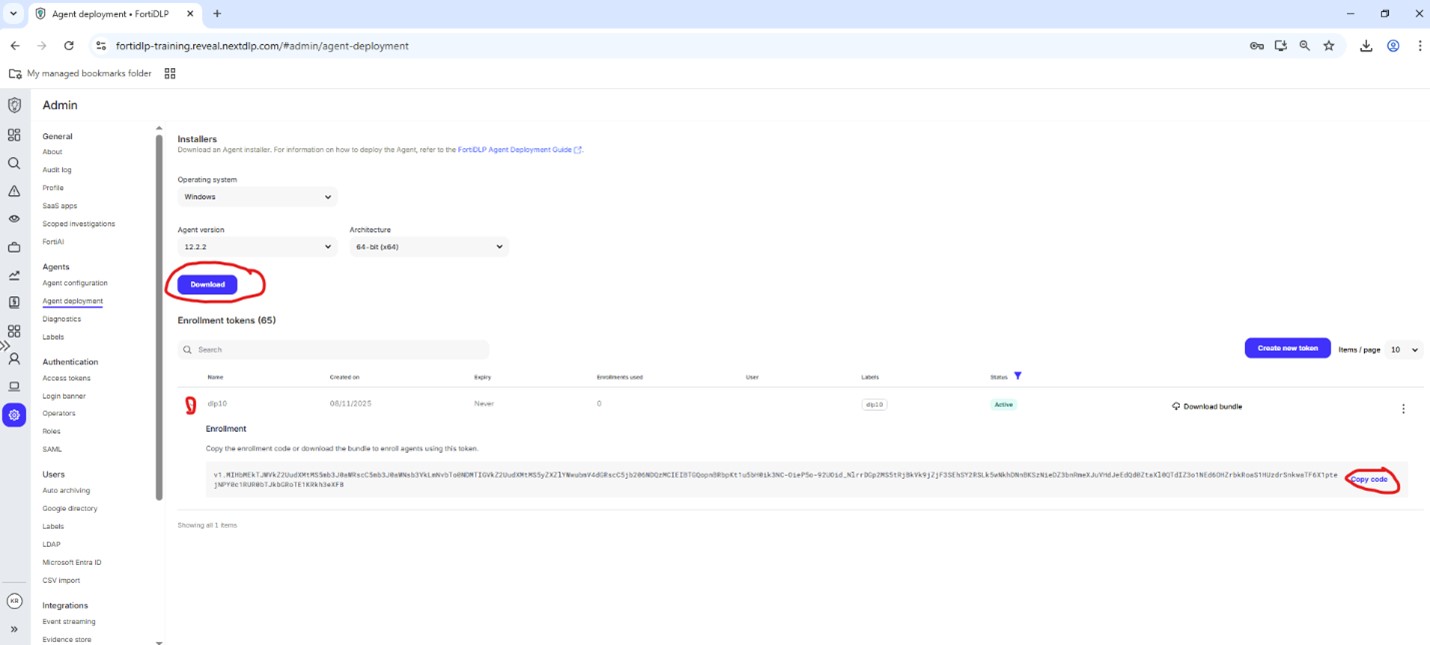Open CSV import in the sidebar

pyautogui.click(x=61, y=580)
